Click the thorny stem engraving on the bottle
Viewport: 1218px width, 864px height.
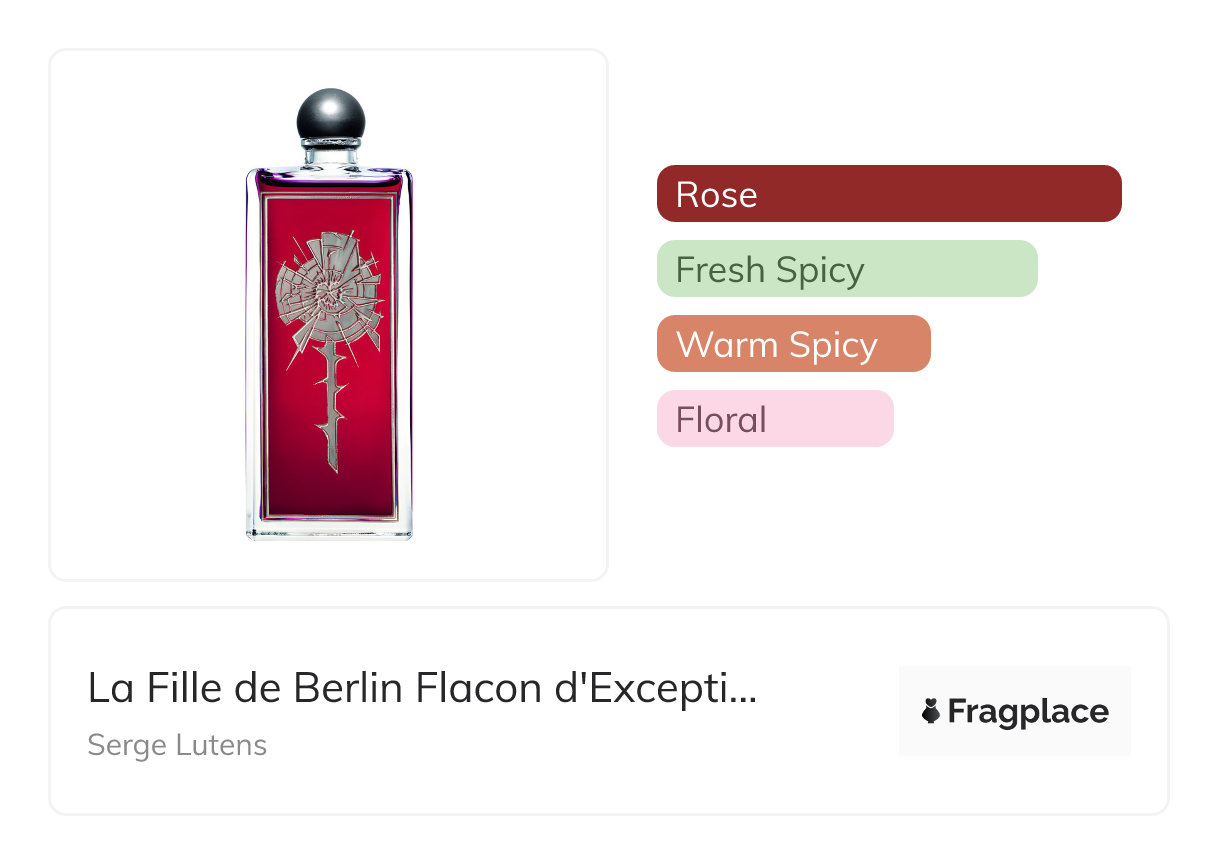coord(330,410)
